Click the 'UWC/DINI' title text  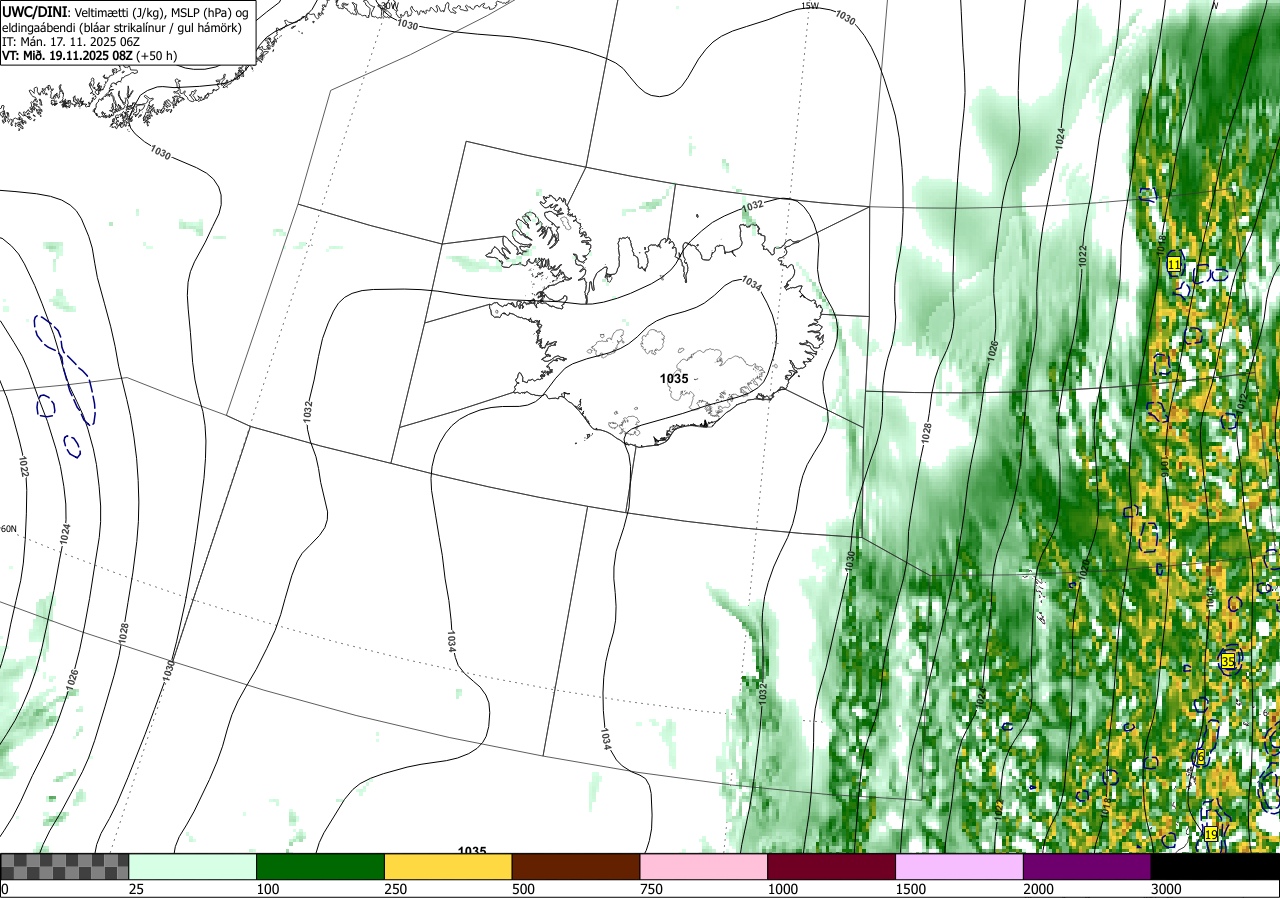point(35,11)
